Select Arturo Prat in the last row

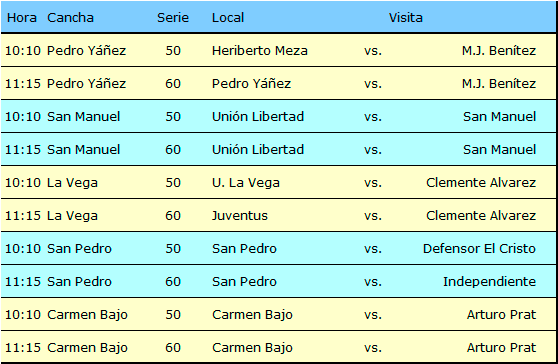[x=501, y=347]
